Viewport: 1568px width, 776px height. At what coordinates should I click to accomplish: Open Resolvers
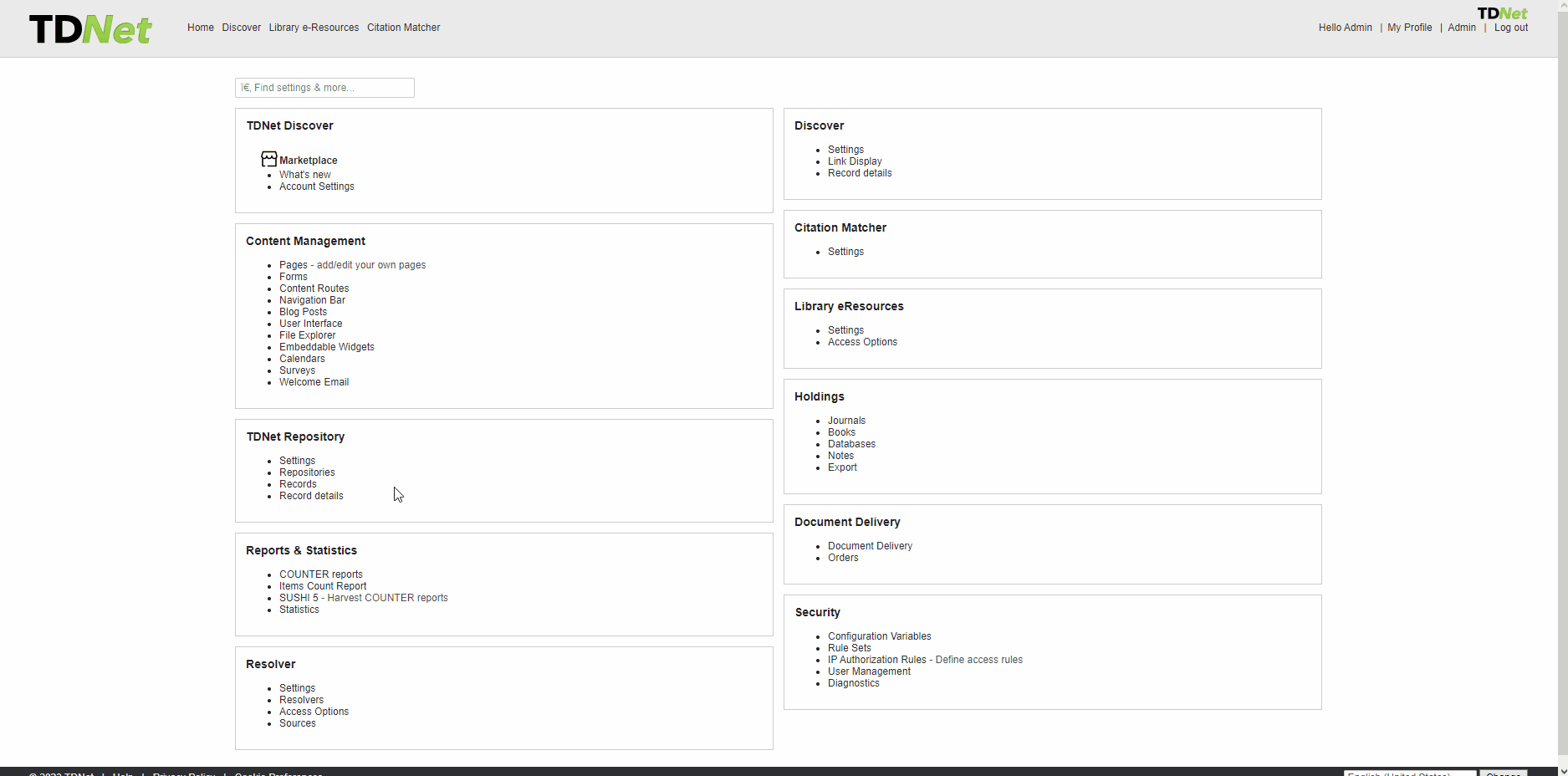coord(301,700)
